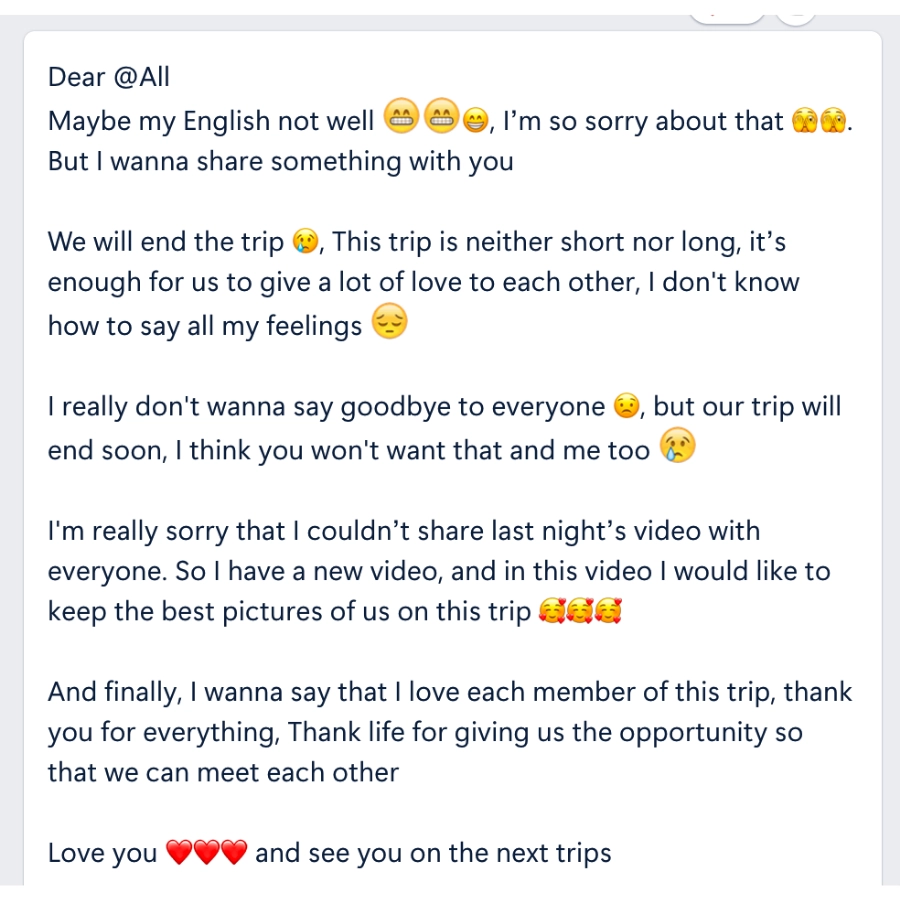Click the peeking face emoji pair
Screen dimensions: 900x900
coord(819,121)
